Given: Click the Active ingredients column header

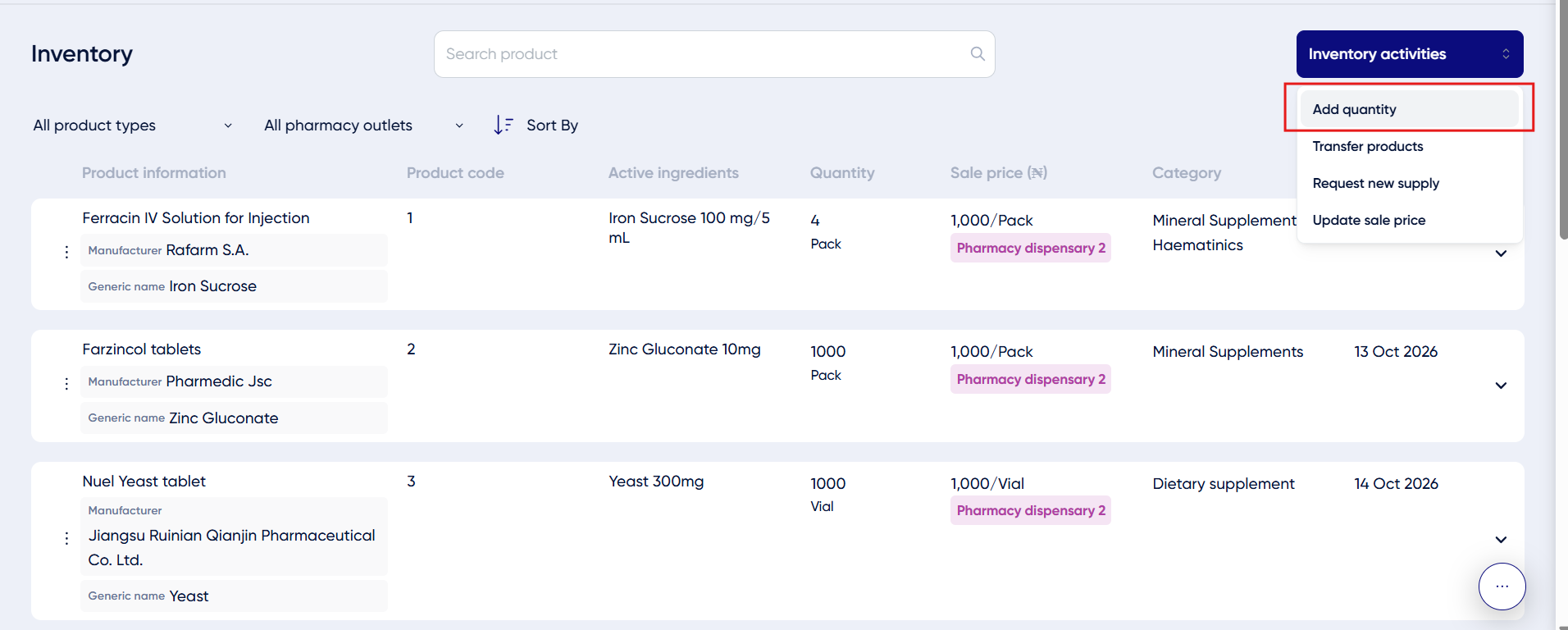Looking at the screenshot, I should 673,173.
